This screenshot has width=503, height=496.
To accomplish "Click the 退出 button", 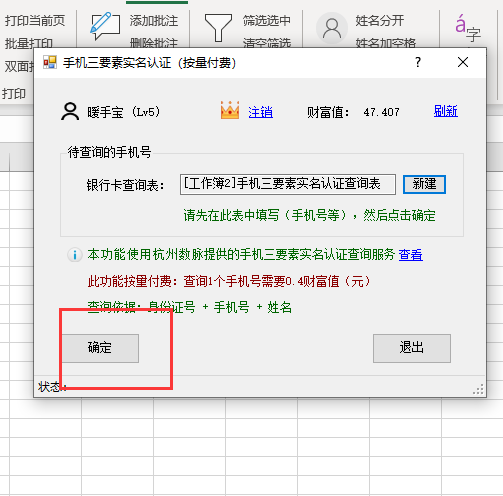I will coord(412,348).
